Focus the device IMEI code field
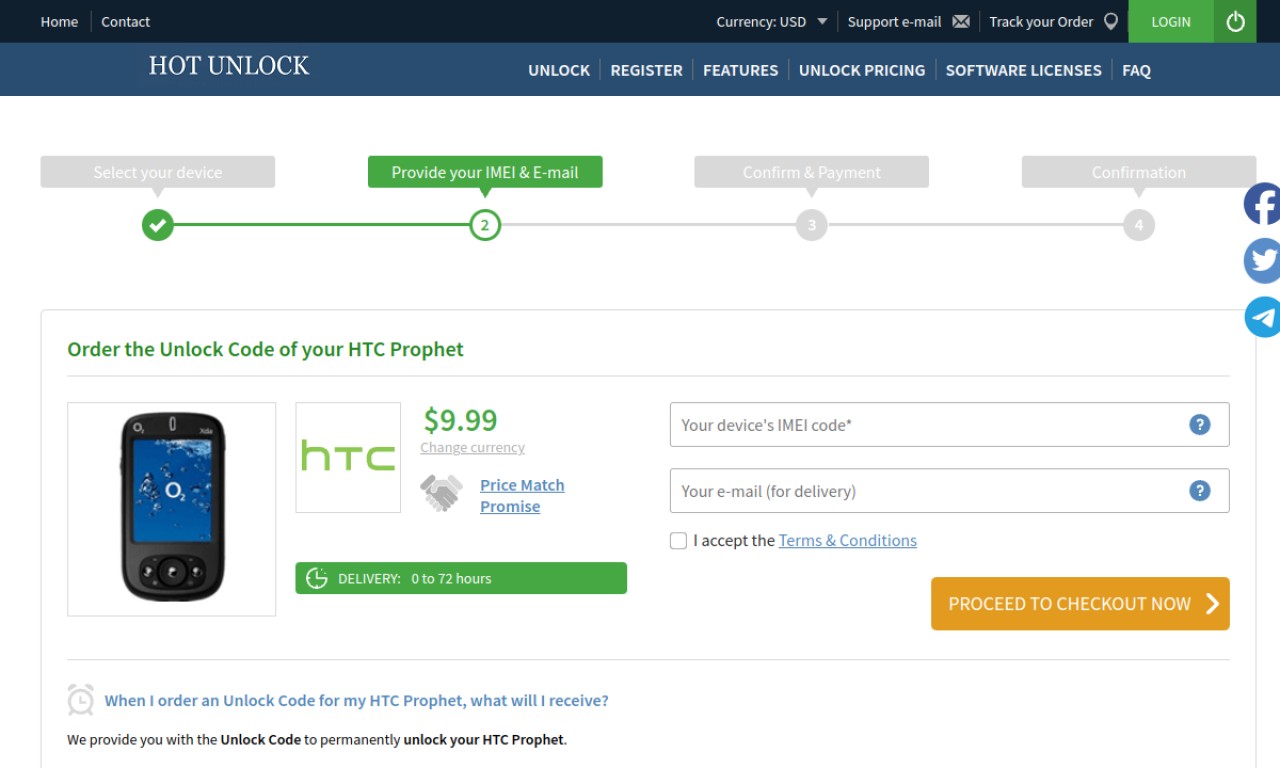This screenshot has height=768, width=1280. pos(949,425)
